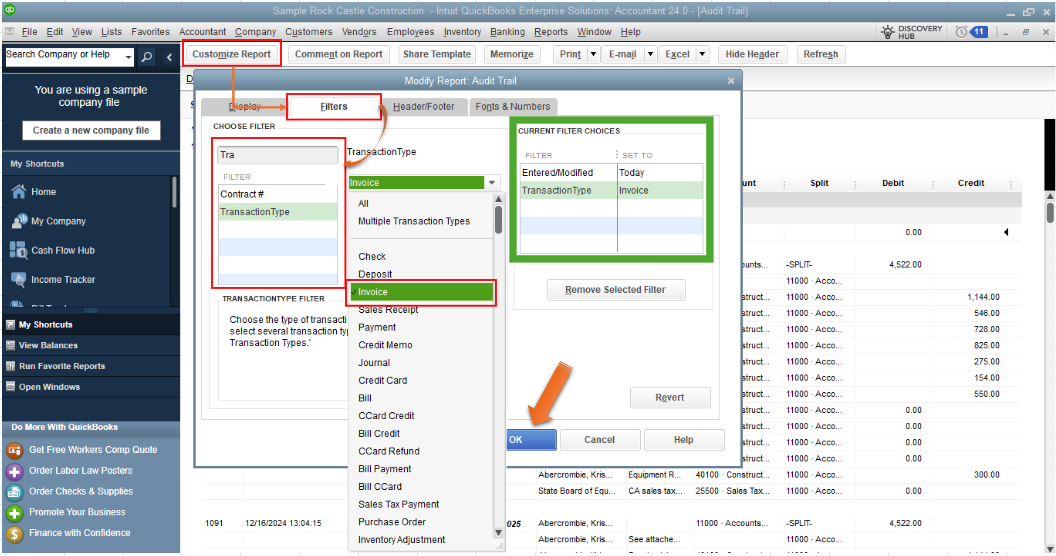
Task: Click the Discovery Hub lightbulb icon
Action: tap(888, 32)
